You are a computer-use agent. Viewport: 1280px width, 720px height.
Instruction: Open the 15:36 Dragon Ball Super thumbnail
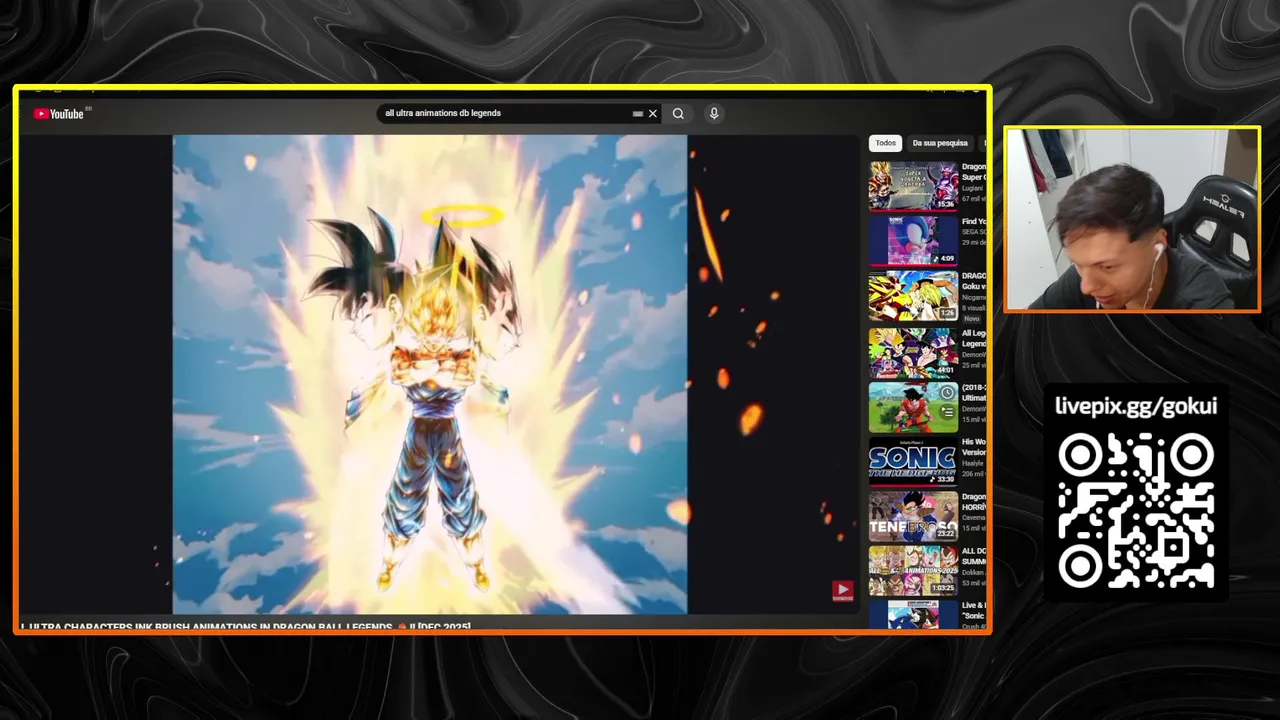(x=913, y=186)
